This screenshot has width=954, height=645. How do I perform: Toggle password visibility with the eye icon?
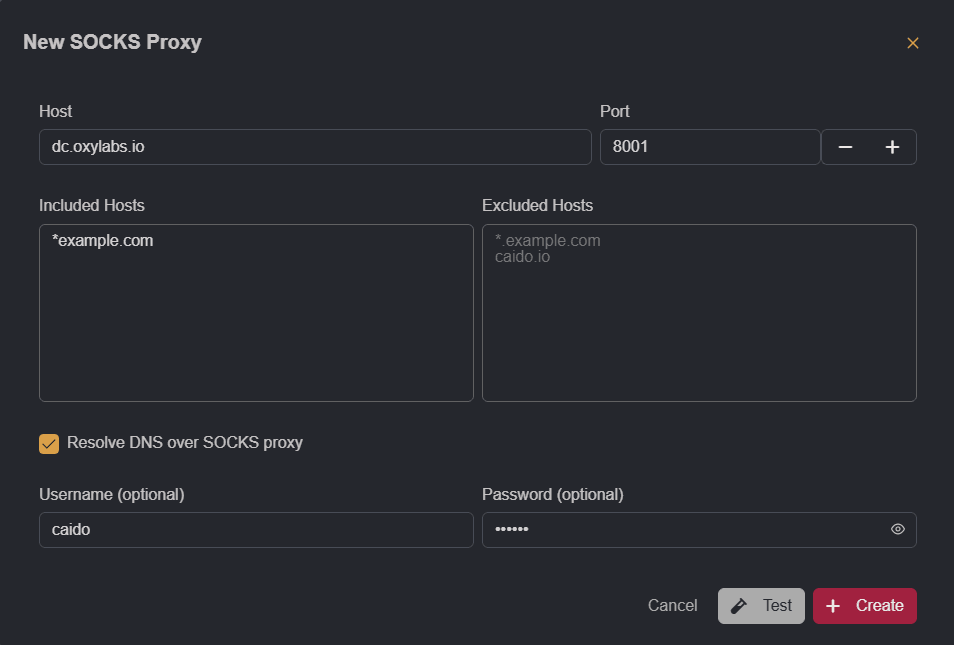point(897,530)
